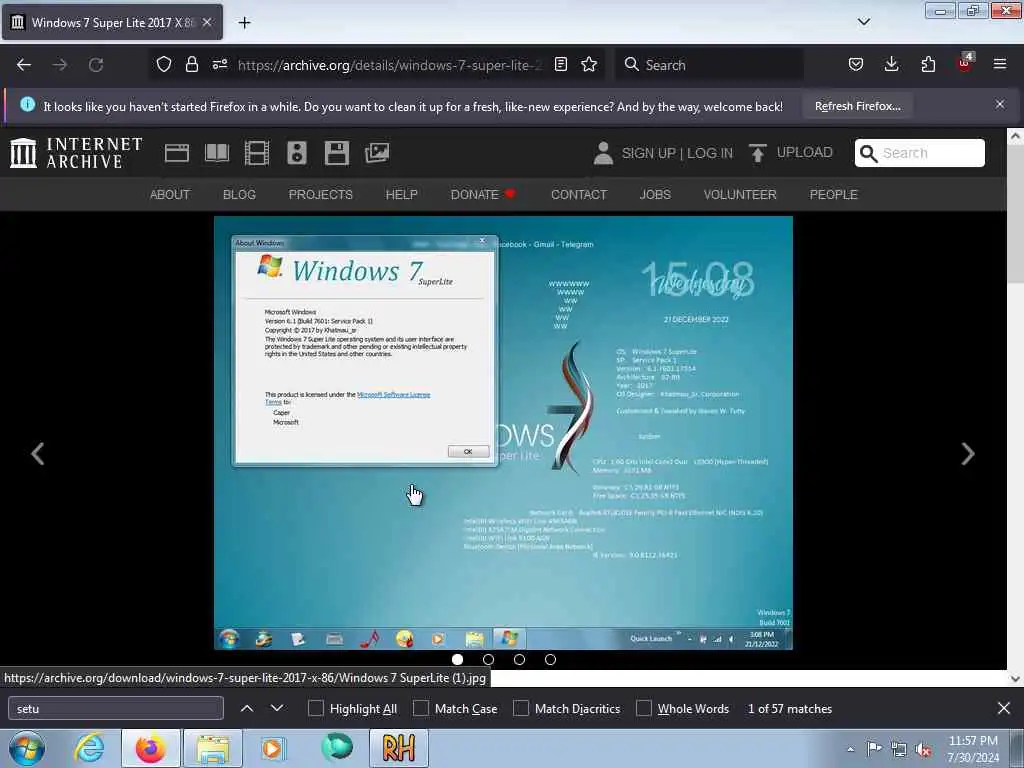Image resolution: width=1024 pixels, height=768 pixels.
Task: Click the Refresh Firefox button
Action: point(857,106)
